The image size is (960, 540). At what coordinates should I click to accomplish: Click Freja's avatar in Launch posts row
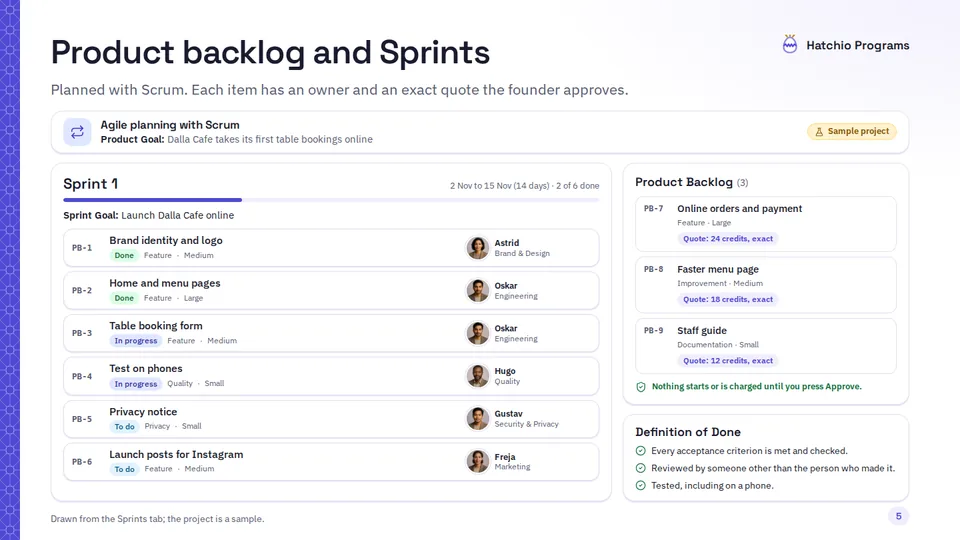click(478, 462)
